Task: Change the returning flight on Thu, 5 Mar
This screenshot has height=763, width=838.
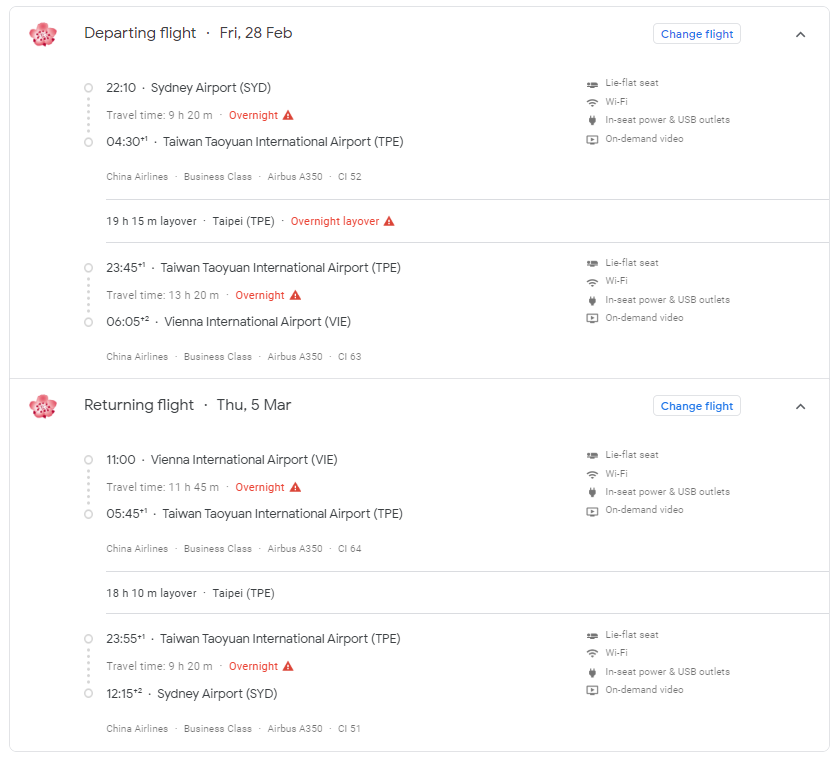Action: click(697, 406)
